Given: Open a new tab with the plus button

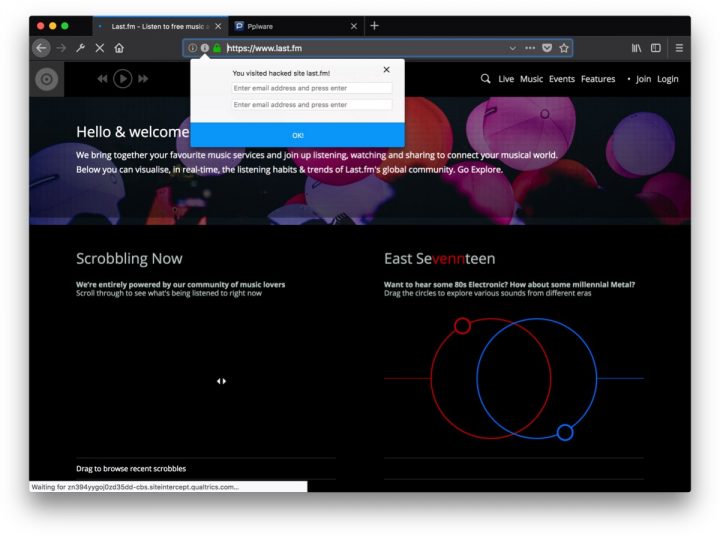Looking at the screenshot, I should [374, 26].
